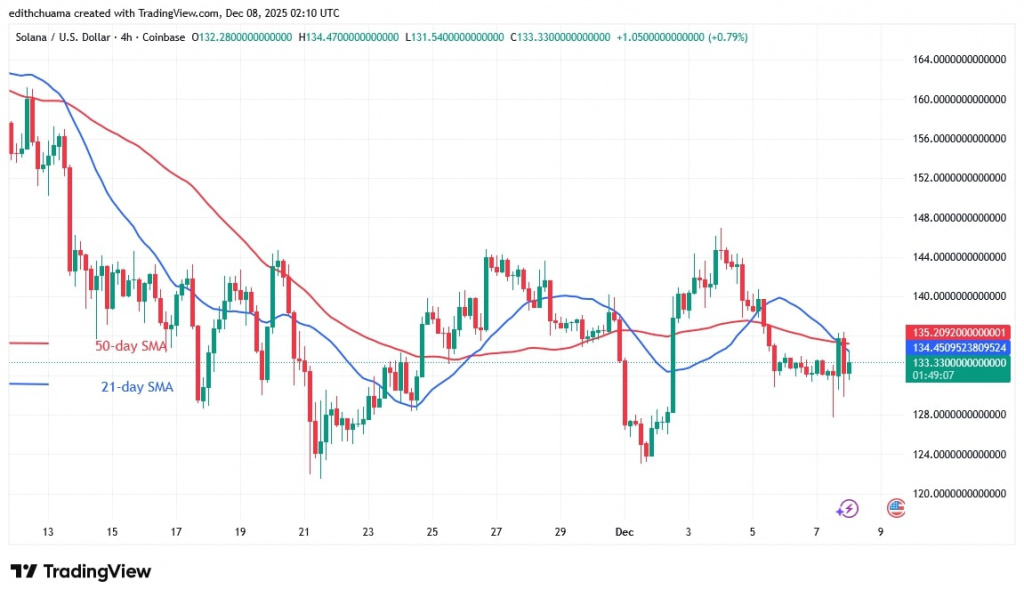Open the US flag economic events icon
Viewport: 1024px width, 598px height.
pos(895,508)
